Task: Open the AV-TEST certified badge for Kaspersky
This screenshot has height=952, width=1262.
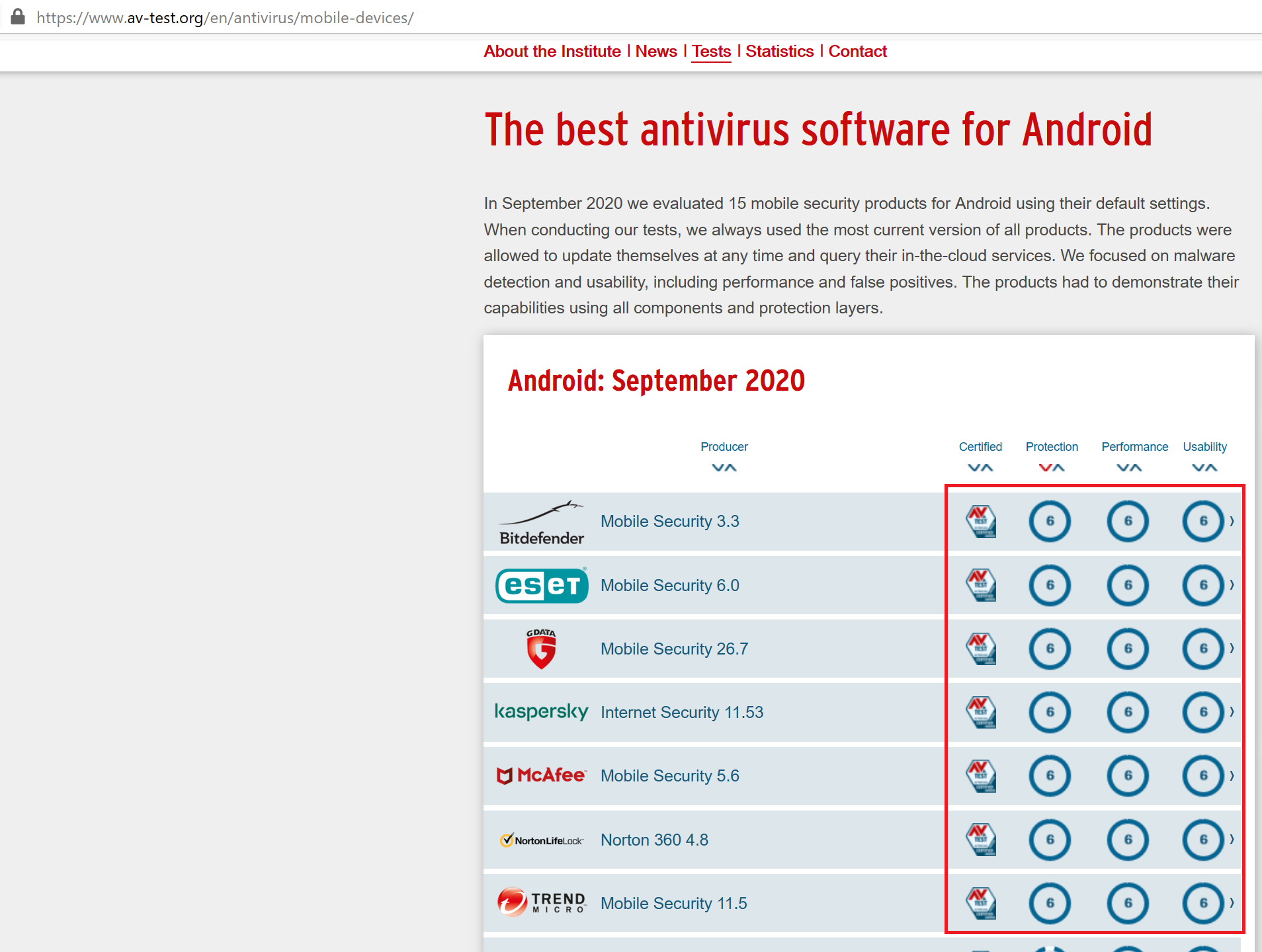Action: 981,712
